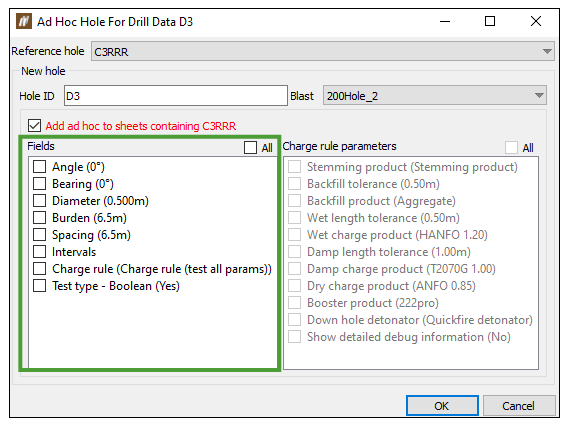Tick the Intervals checkbox

40,251
